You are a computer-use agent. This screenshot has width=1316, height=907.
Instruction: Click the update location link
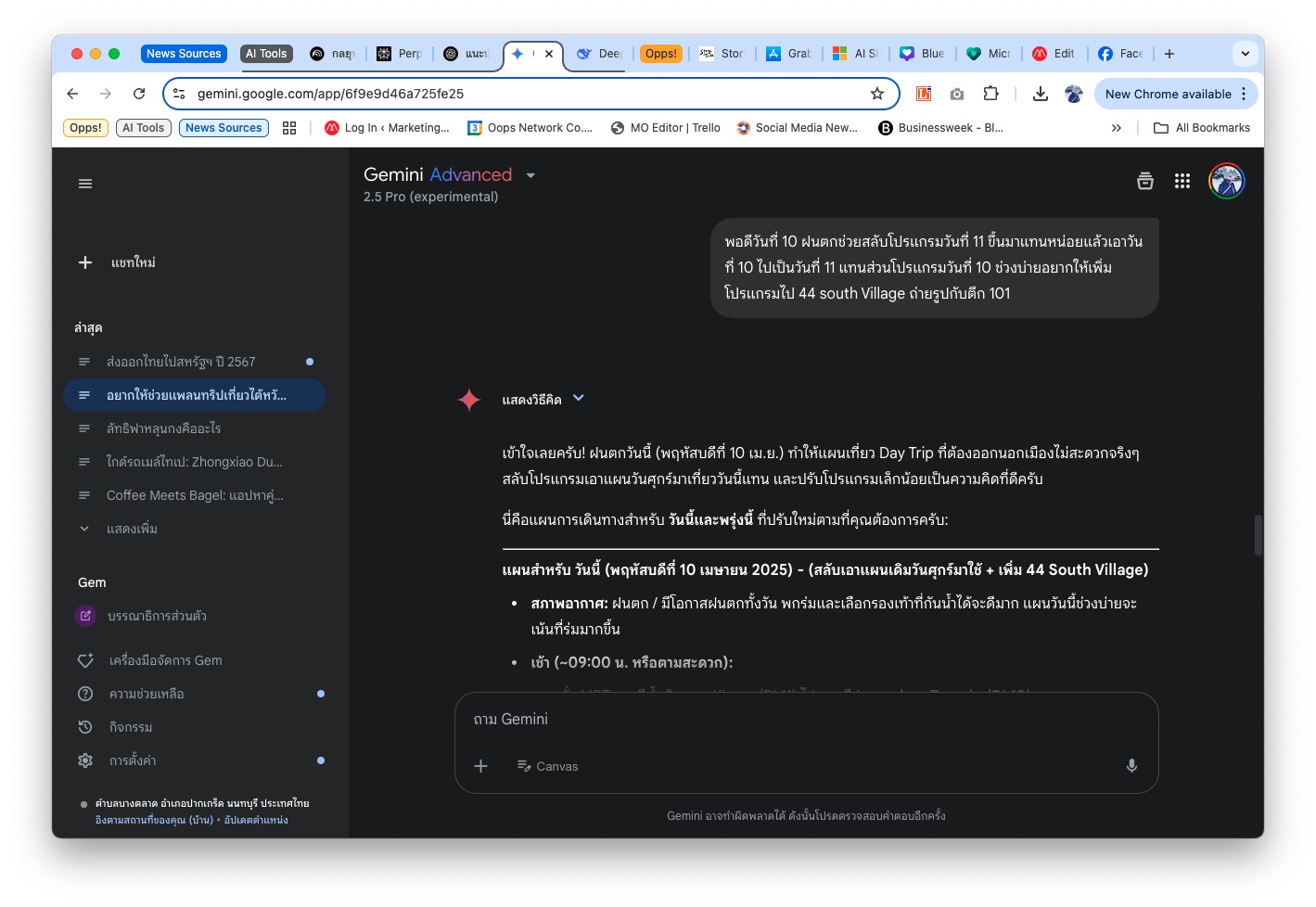point(256,820)
